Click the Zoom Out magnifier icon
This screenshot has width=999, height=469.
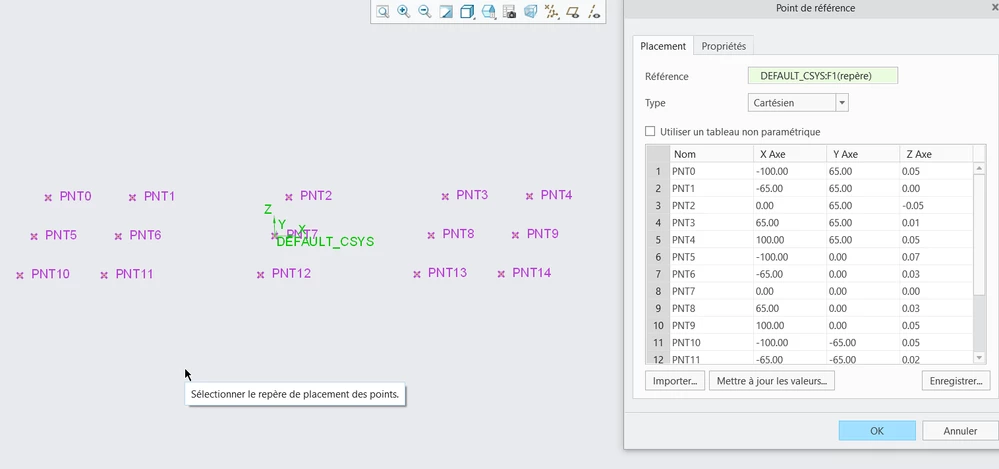pyautogui.click(x=424, y=11)
